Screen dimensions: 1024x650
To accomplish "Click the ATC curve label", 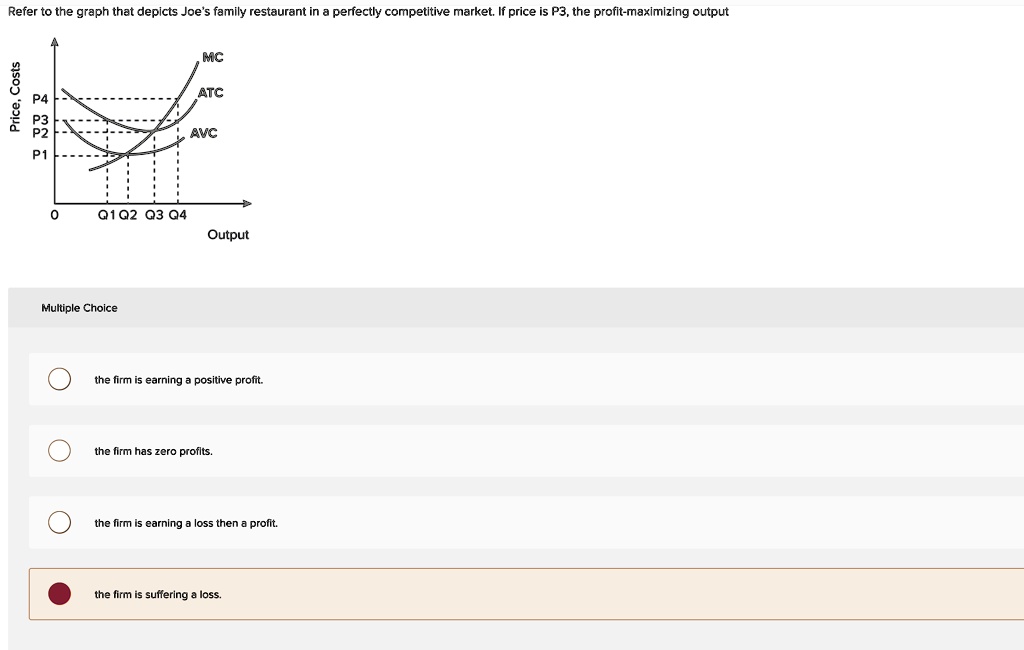I will pos(210,93).
